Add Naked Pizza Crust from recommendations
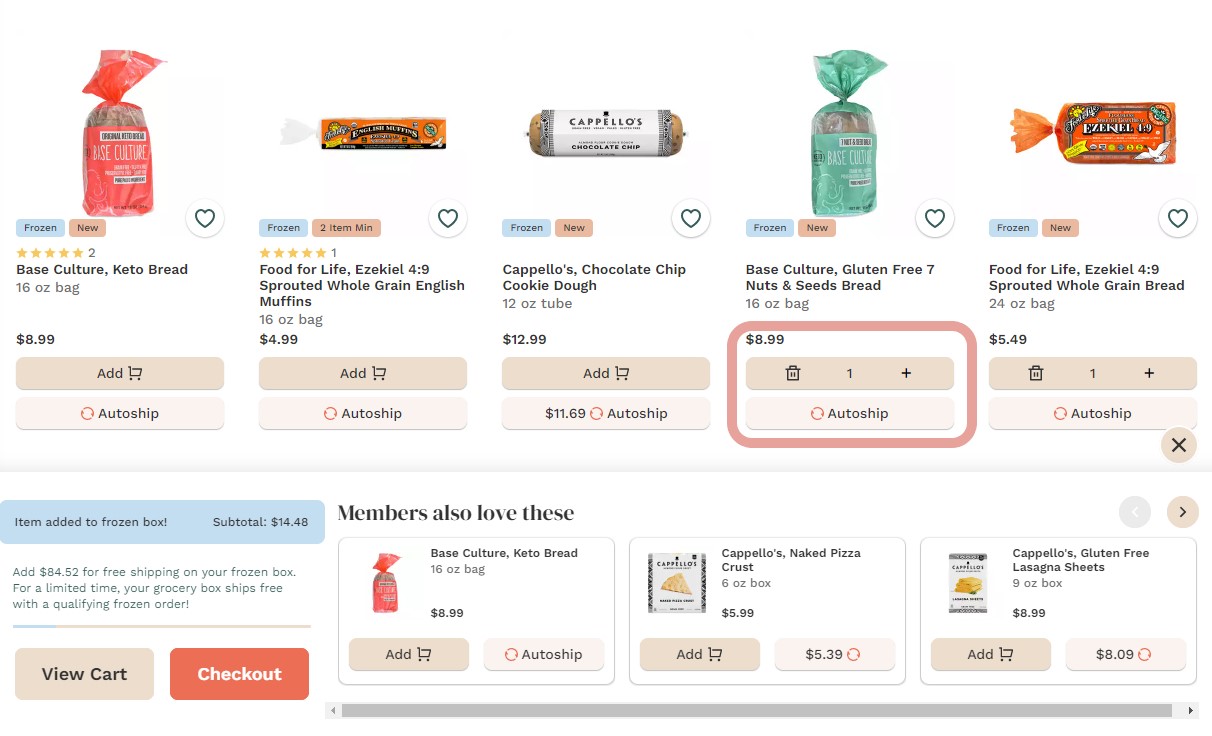 (x=699, y=654)
